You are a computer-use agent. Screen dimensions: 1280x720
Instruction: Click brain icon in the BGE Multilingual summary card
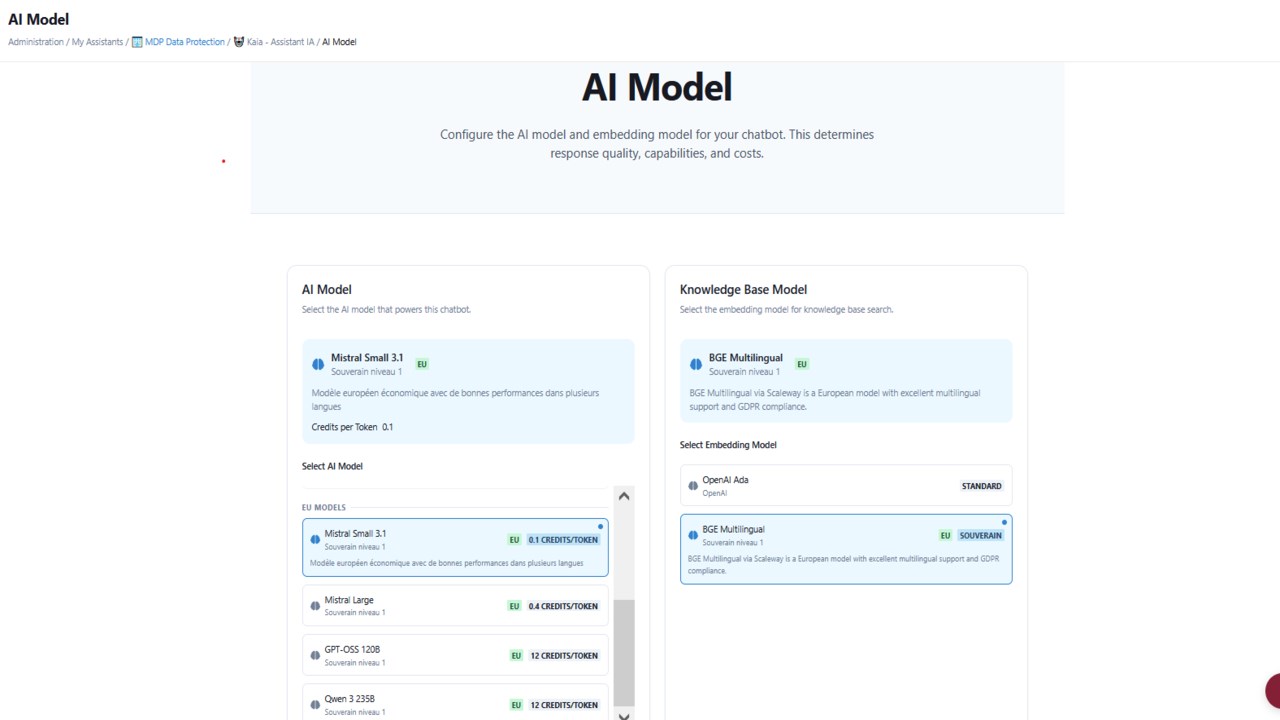(x=696, y=365)
